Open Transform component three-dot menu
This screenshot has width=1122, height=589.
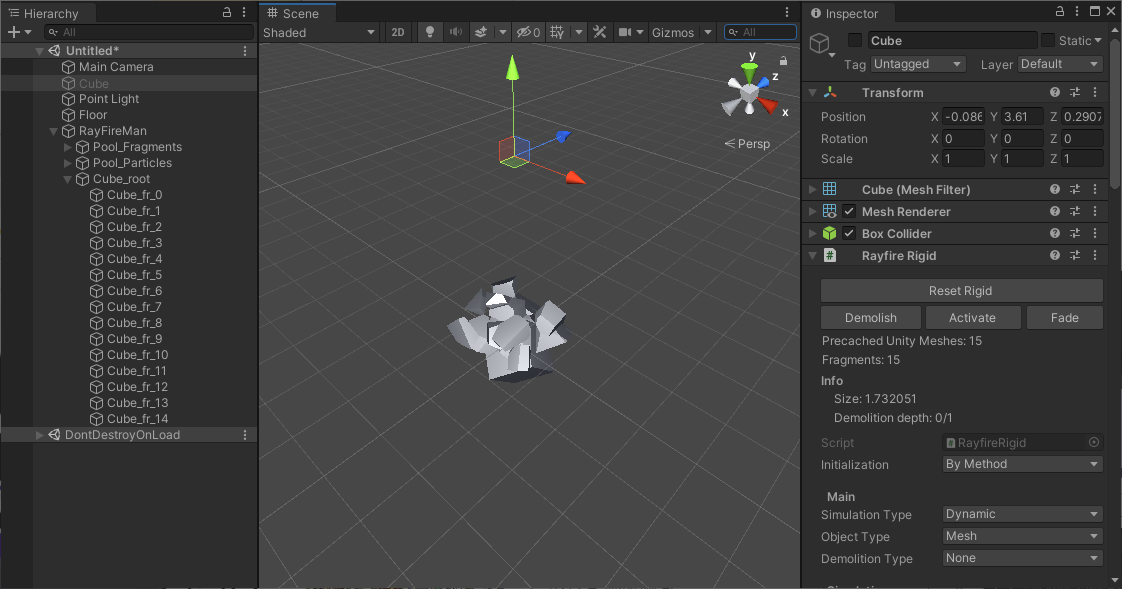point(1095,92)
